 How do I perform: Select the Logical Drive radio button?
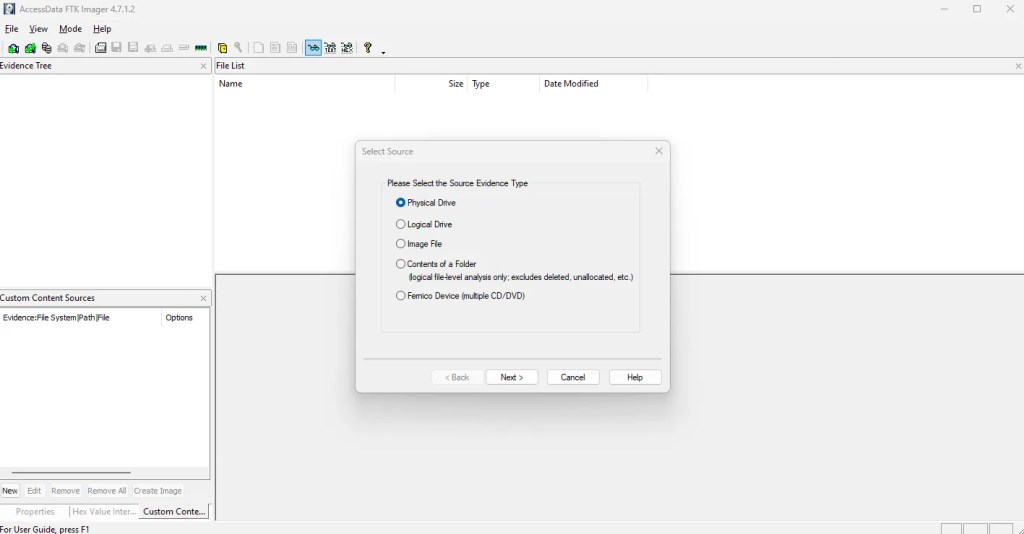(x=401, y=224)
